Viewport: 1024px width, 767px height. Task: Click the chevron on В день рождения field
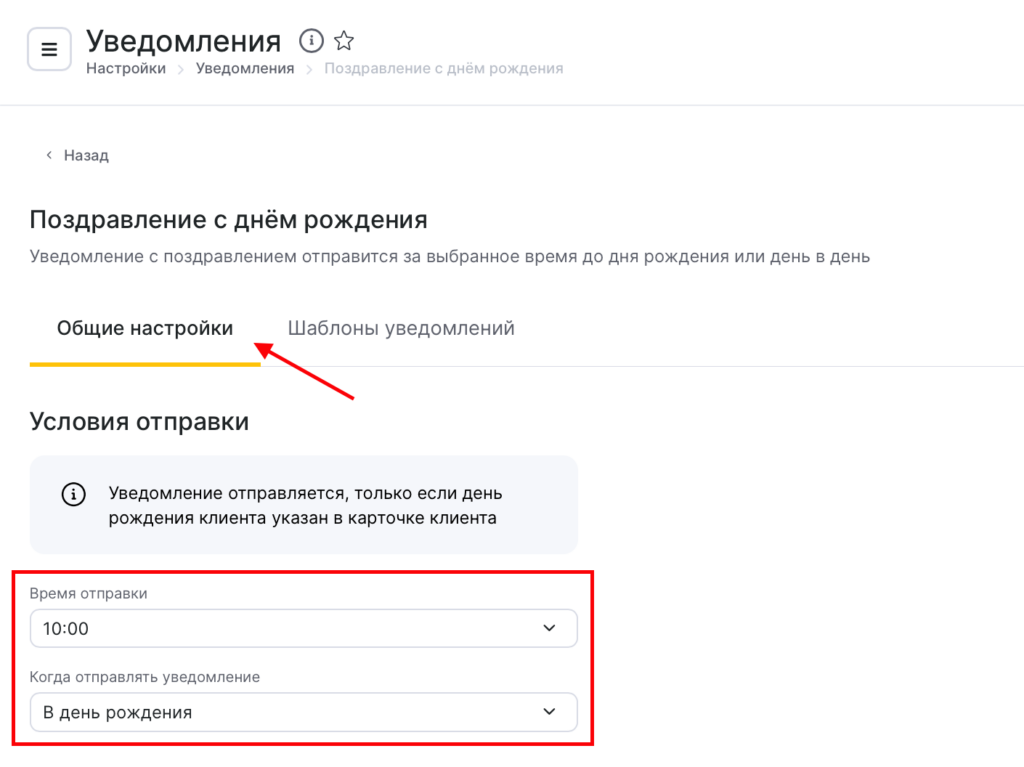pyautogui.click(x=548, y=712)
